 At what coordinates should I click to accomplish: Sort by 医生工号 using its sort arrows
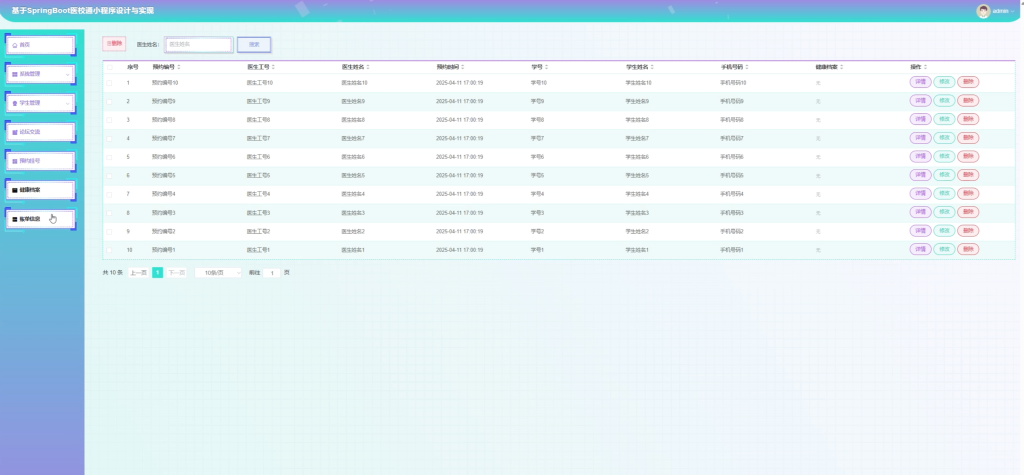pyautogui.click(x=273, y=67)
